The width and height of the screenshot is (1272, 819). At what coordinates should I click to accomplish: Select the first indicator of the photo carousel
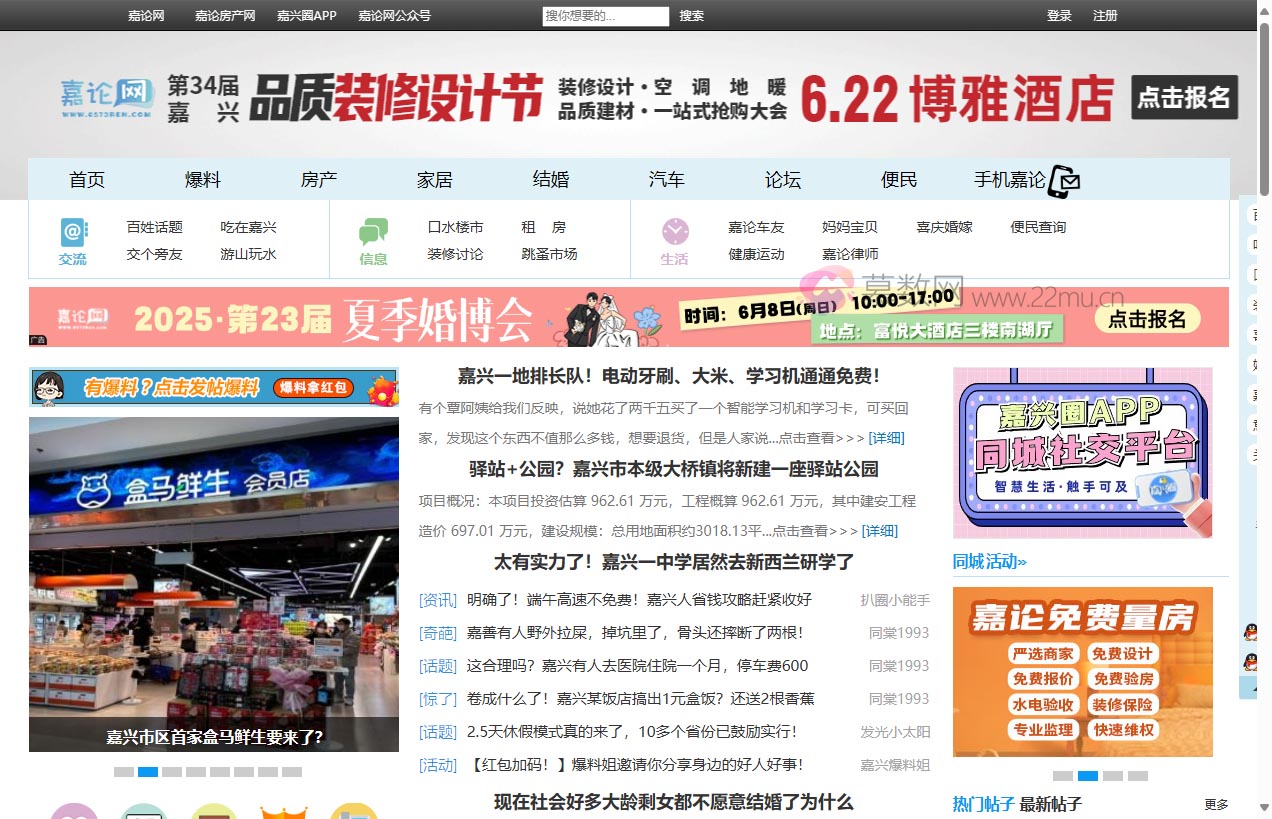[123, 772]
